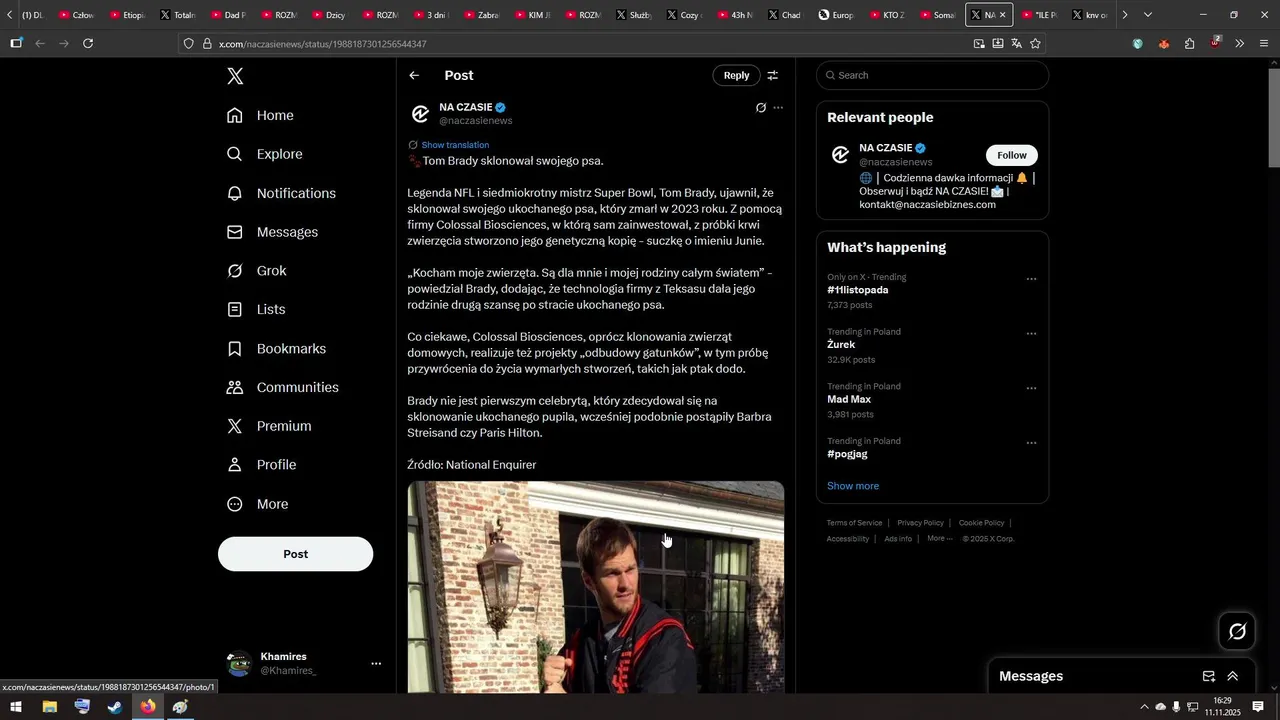1280x720 pixels.
Task: Open the #11listopada trend
Action: click(x=858, y=290)
